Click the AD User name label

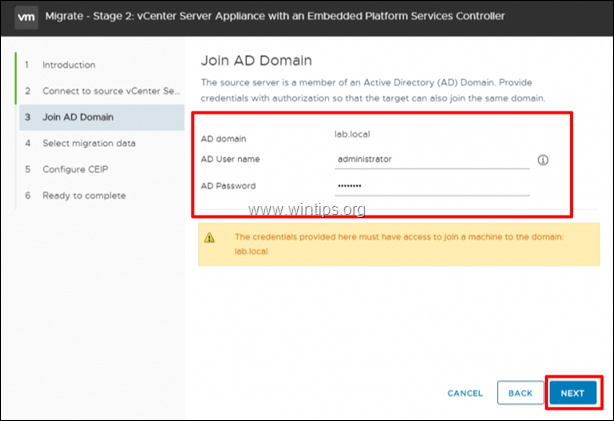coord(230,159)
